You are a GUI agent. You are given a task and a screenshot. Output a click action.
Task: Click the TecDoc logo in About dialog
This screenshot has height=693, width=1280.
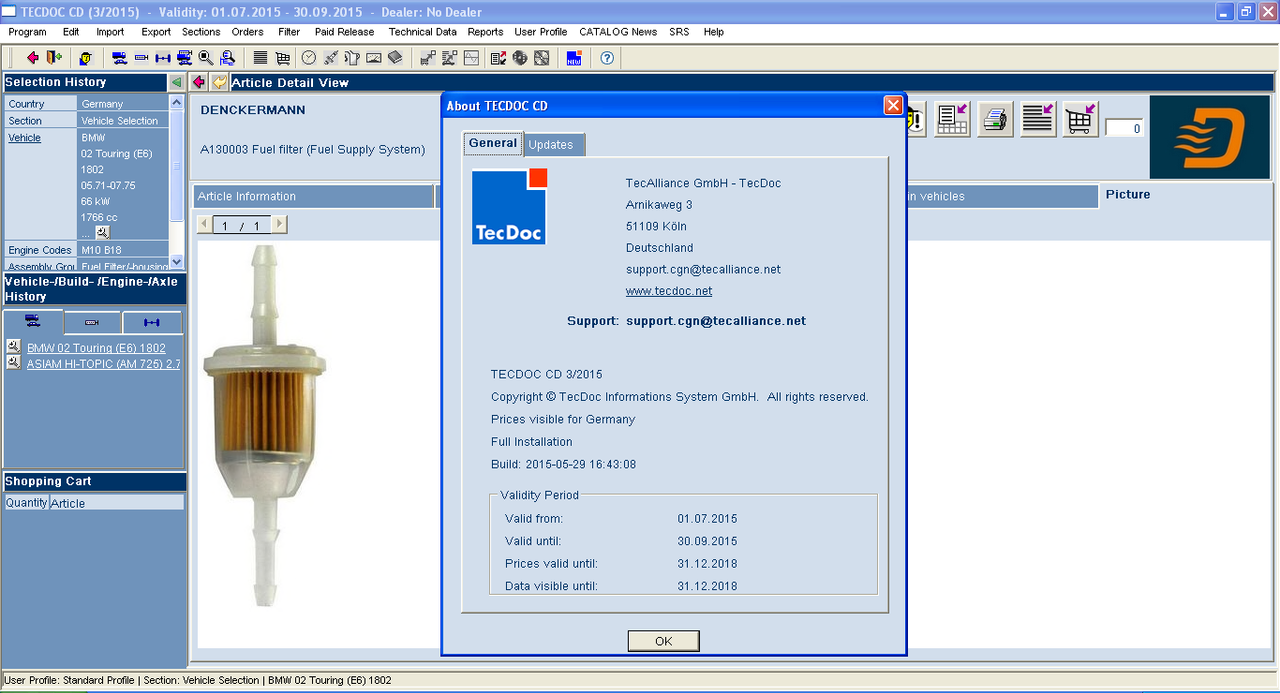point(510,206)
